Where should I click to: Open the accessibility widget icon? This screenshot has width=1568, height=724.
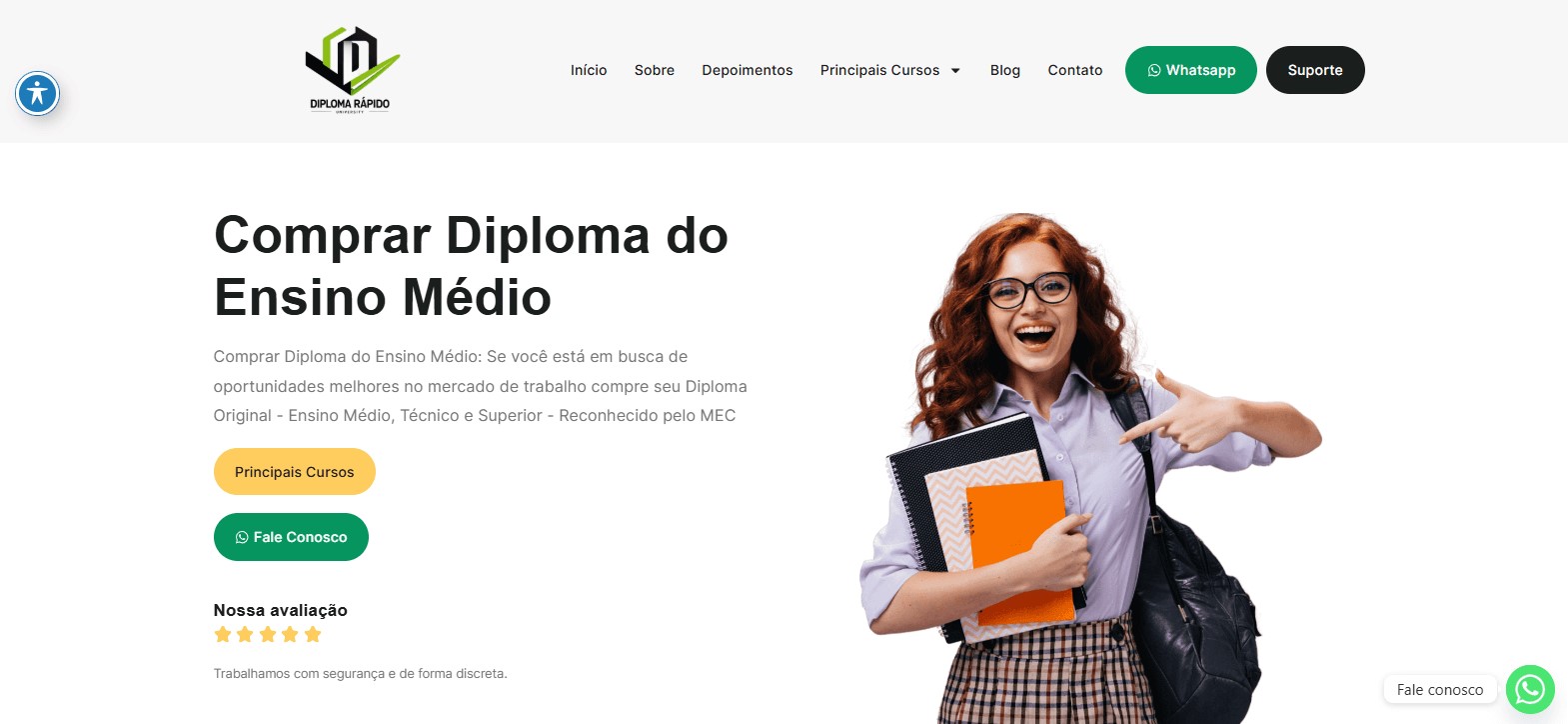[38, 94]
